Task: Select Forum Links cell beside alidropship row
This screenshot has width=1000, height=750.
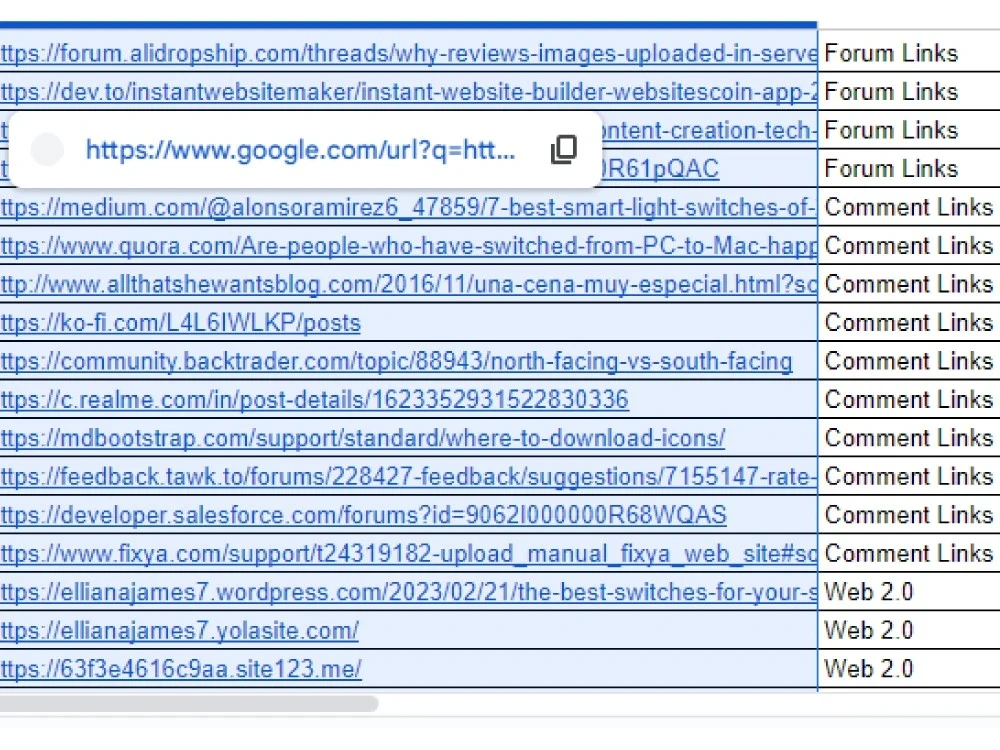Action: click(909, 54)
